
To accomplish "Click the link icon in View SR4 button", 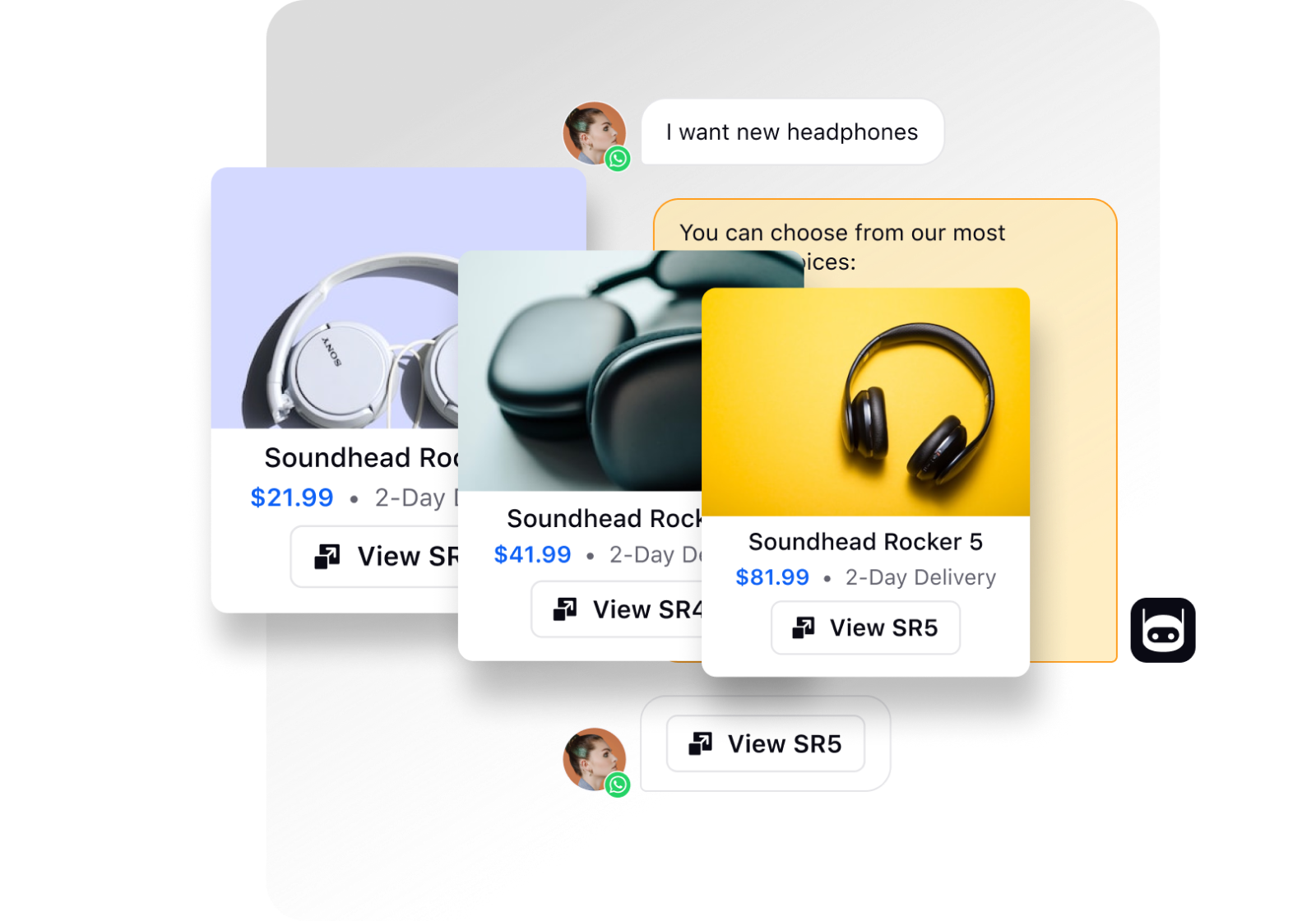I will [x=565, y=609].
